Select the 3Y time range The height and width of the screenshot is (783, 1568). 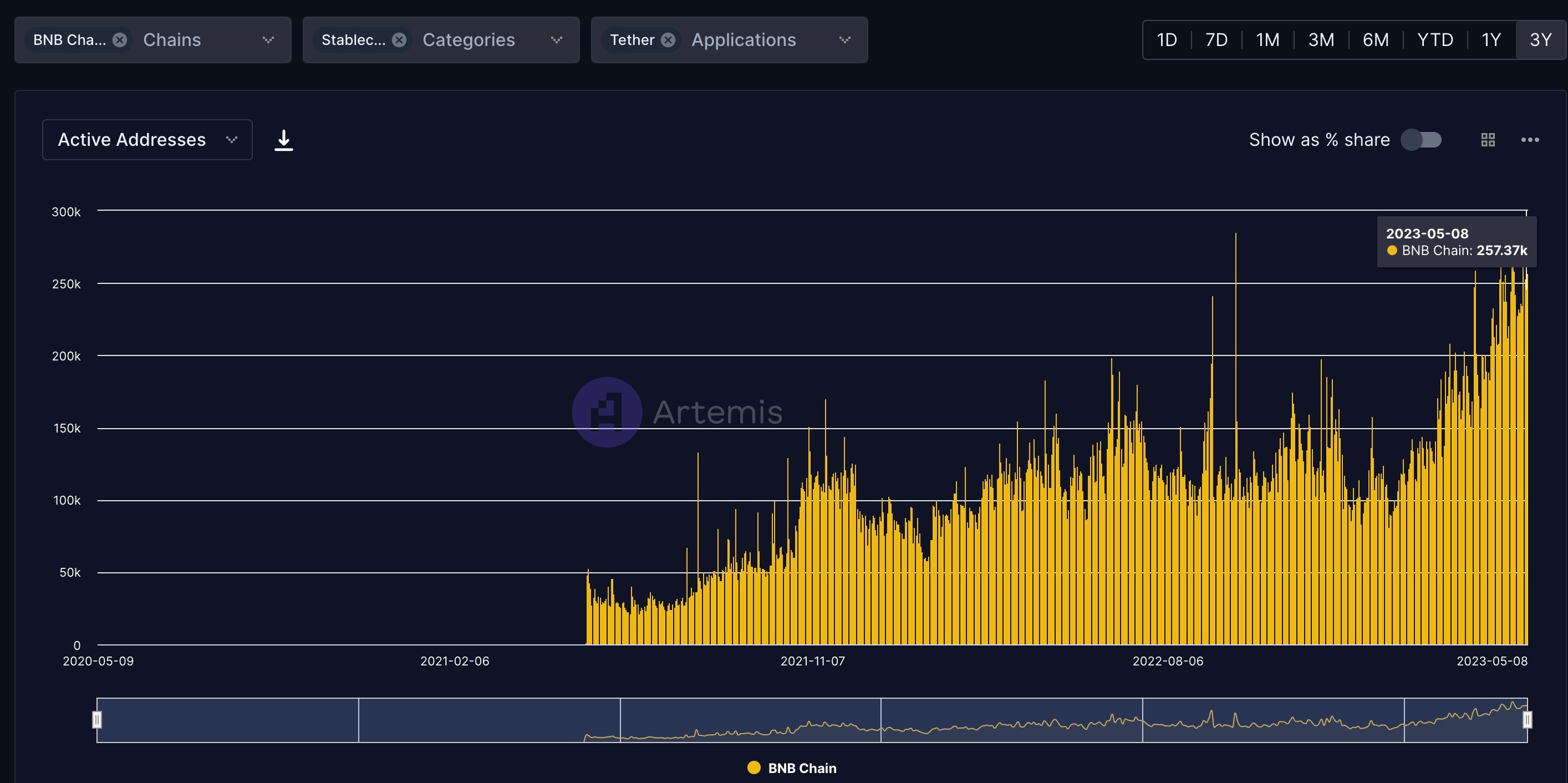(1541, 39)
